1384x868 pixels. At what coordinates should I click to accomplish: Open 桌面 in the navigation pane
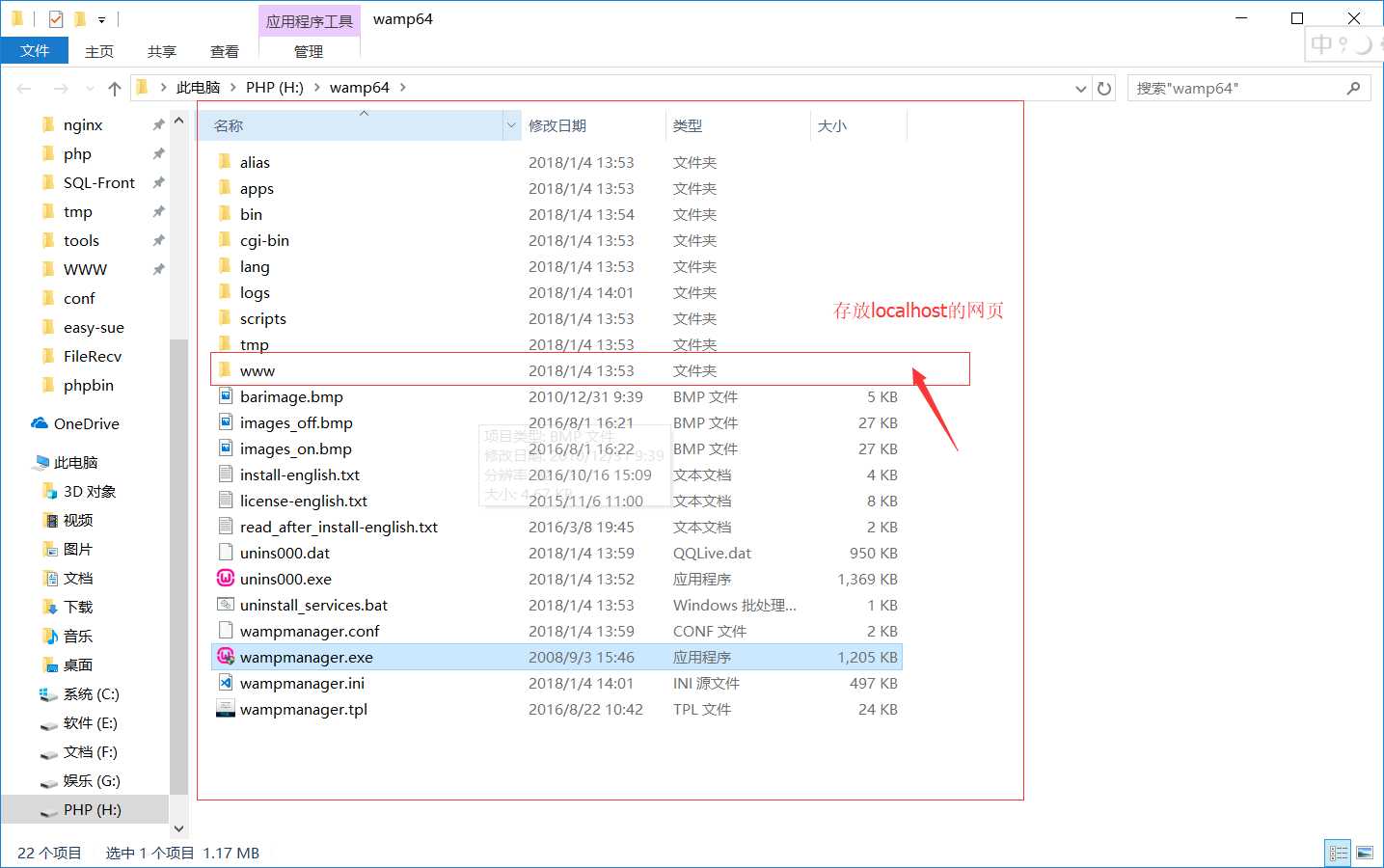click(78, 665)
